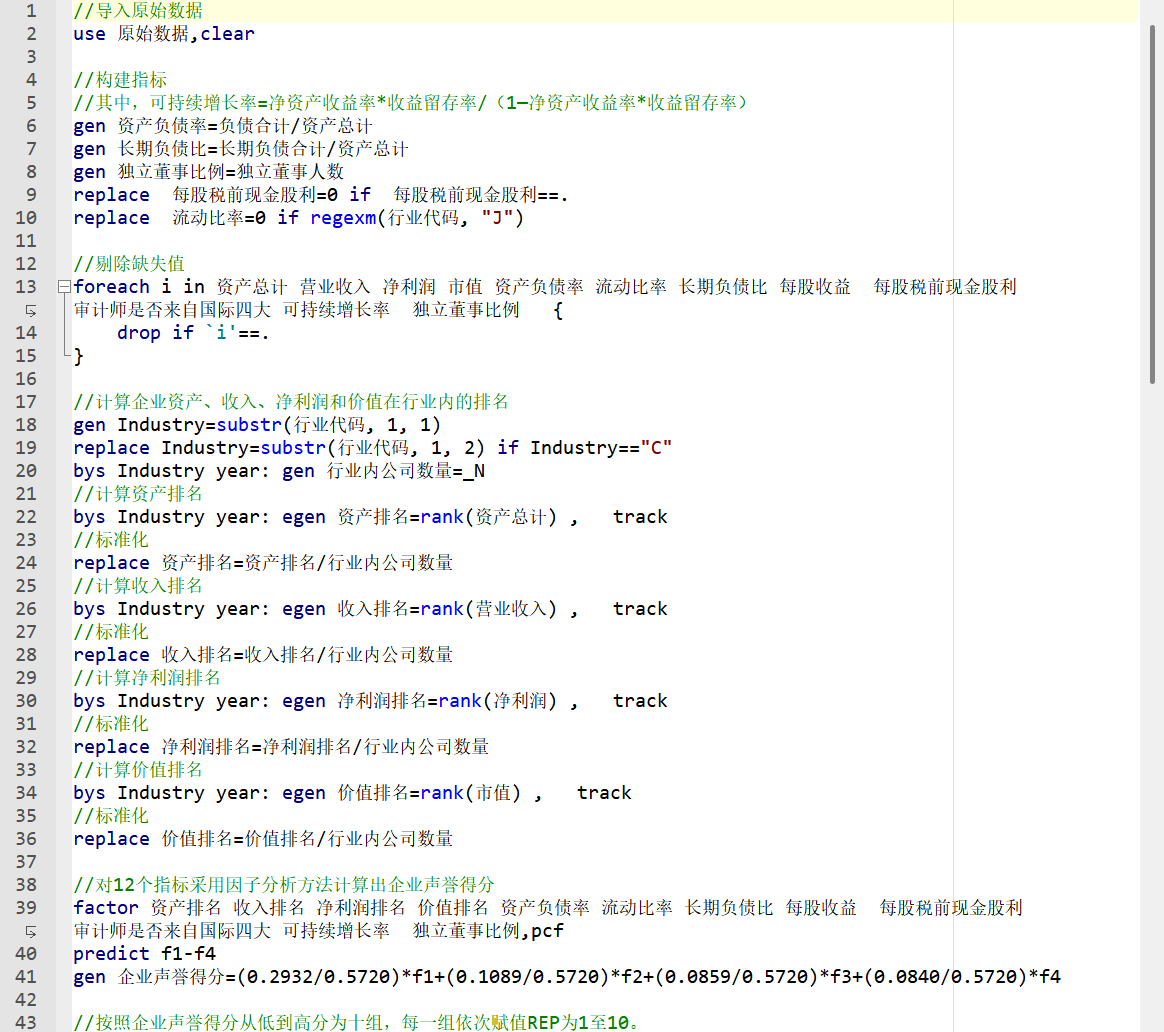1164x1032 pixels.
Task: Select line number 1 in the gutter
Action: point(31,11)
